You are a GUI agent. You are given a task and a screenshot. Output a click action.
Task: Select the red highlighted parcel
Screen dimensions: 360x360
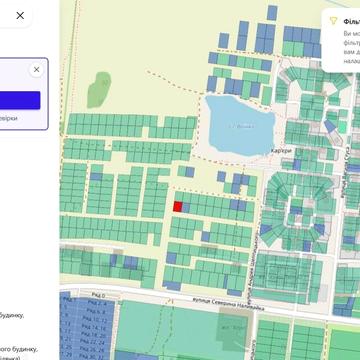pos(178,207)
